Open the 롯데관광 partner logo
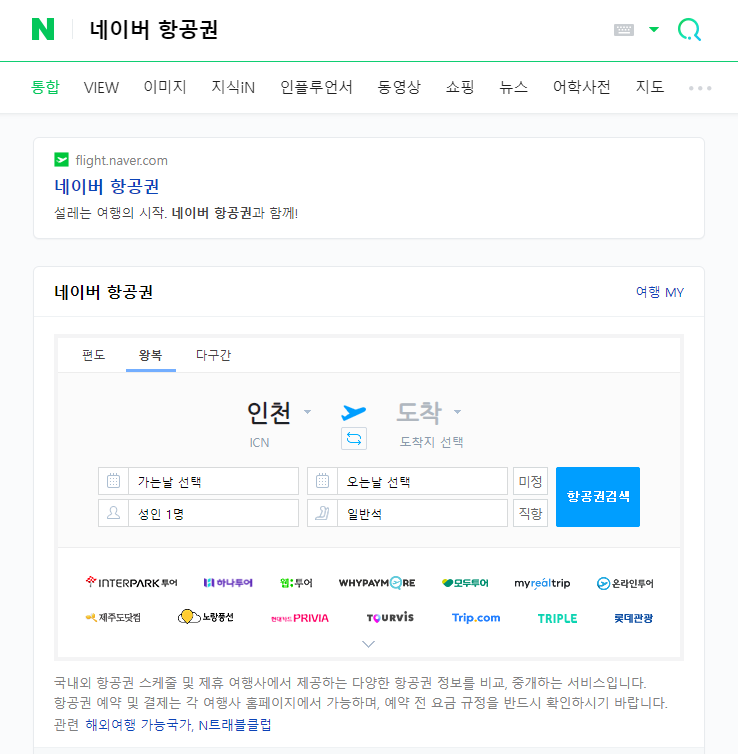738x754 pixels. 633,618
